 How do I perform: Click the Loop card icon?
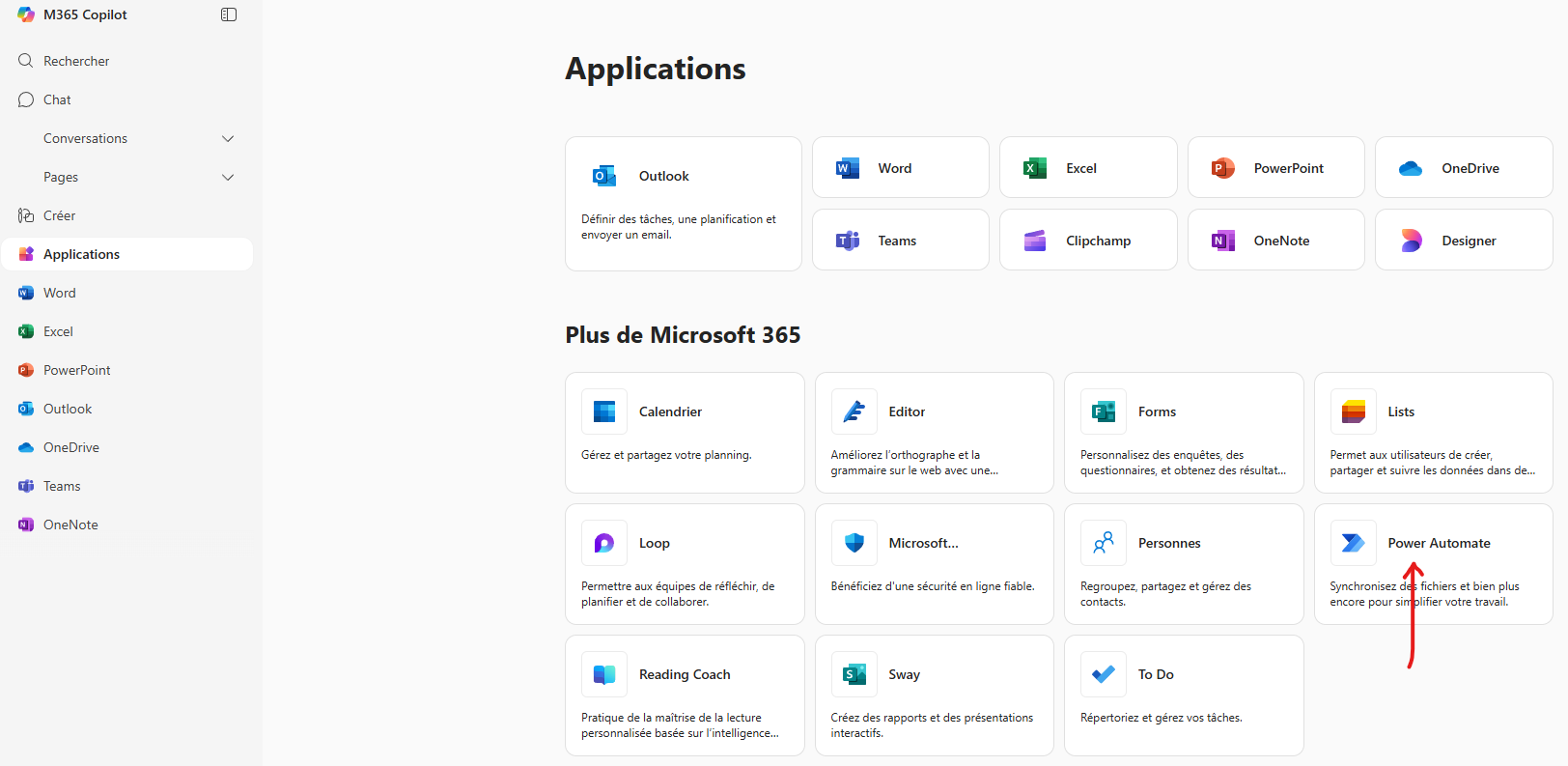(x=604, y=543)
